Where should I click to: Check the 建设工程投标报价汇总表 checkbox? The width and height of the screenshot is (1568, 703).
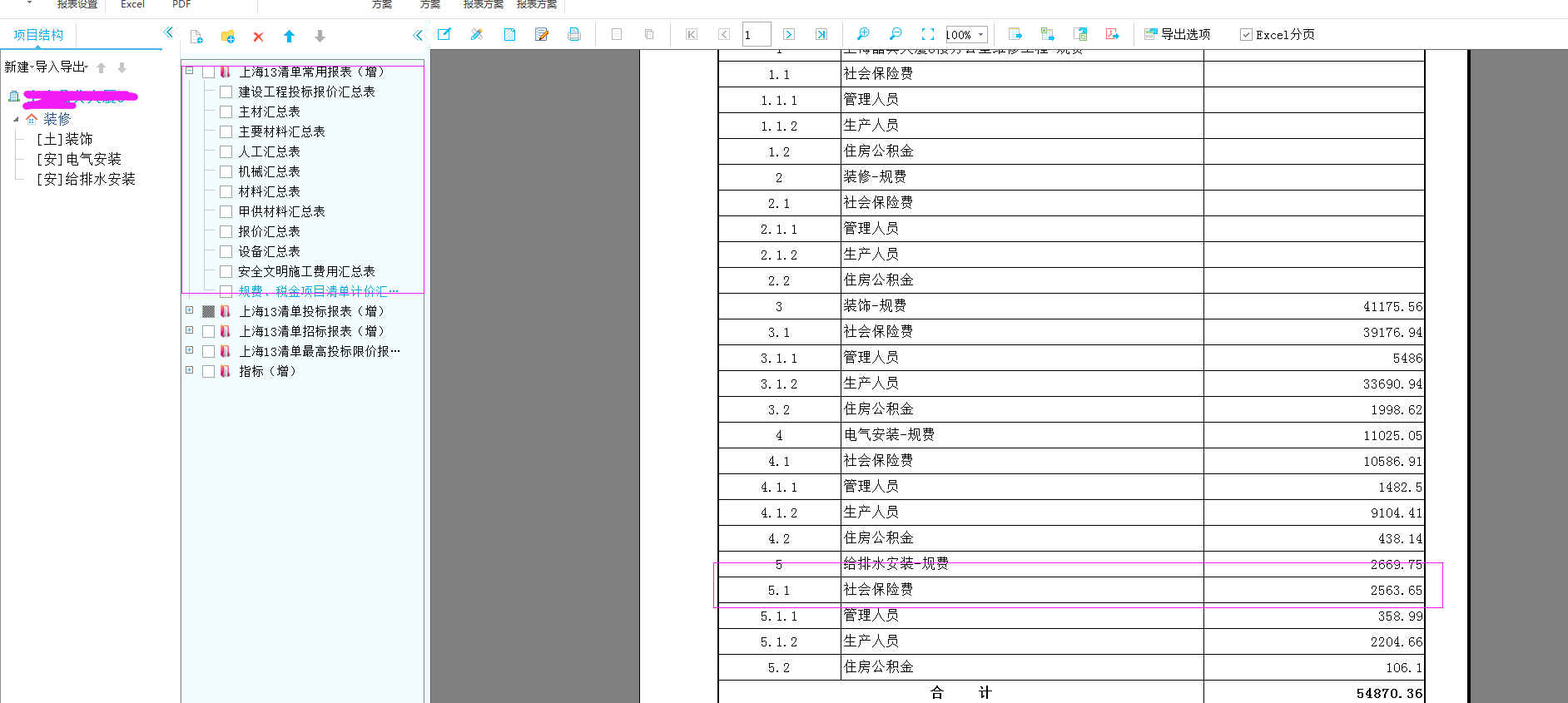(226, 92)
